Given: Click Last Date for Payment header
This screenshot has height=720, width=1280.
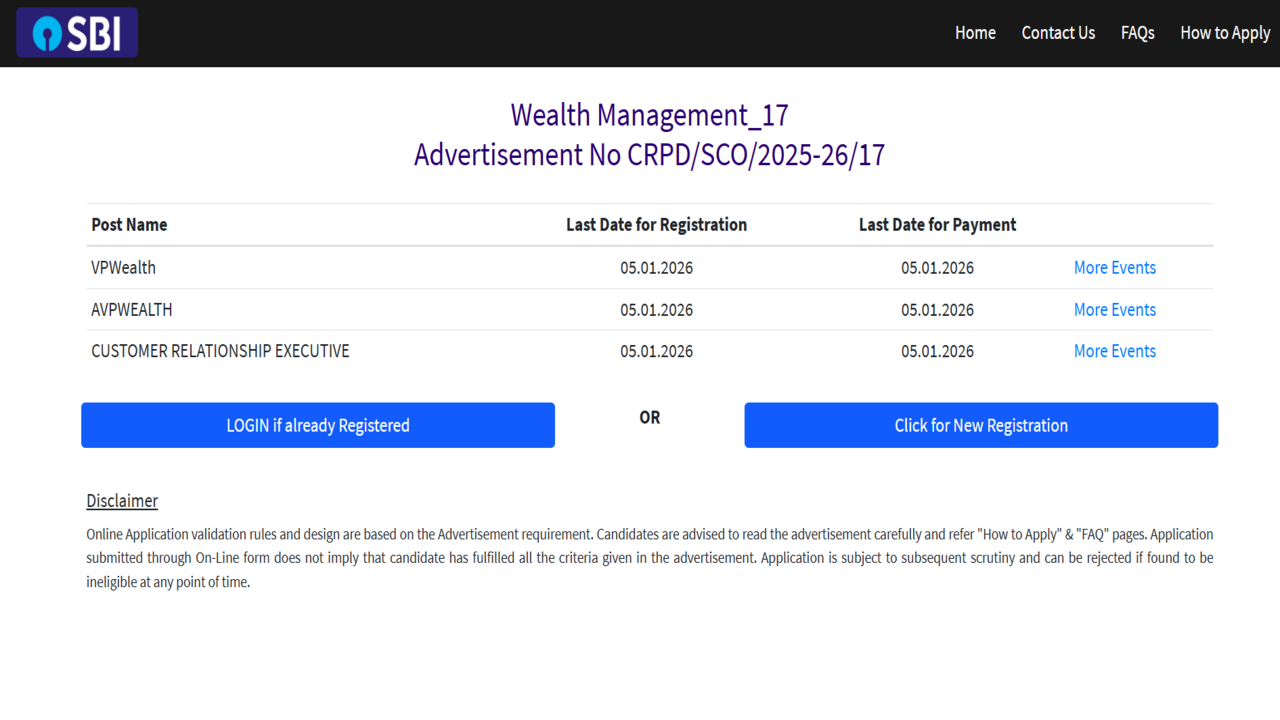Looking at the screenshot, I should pos(937,225).
